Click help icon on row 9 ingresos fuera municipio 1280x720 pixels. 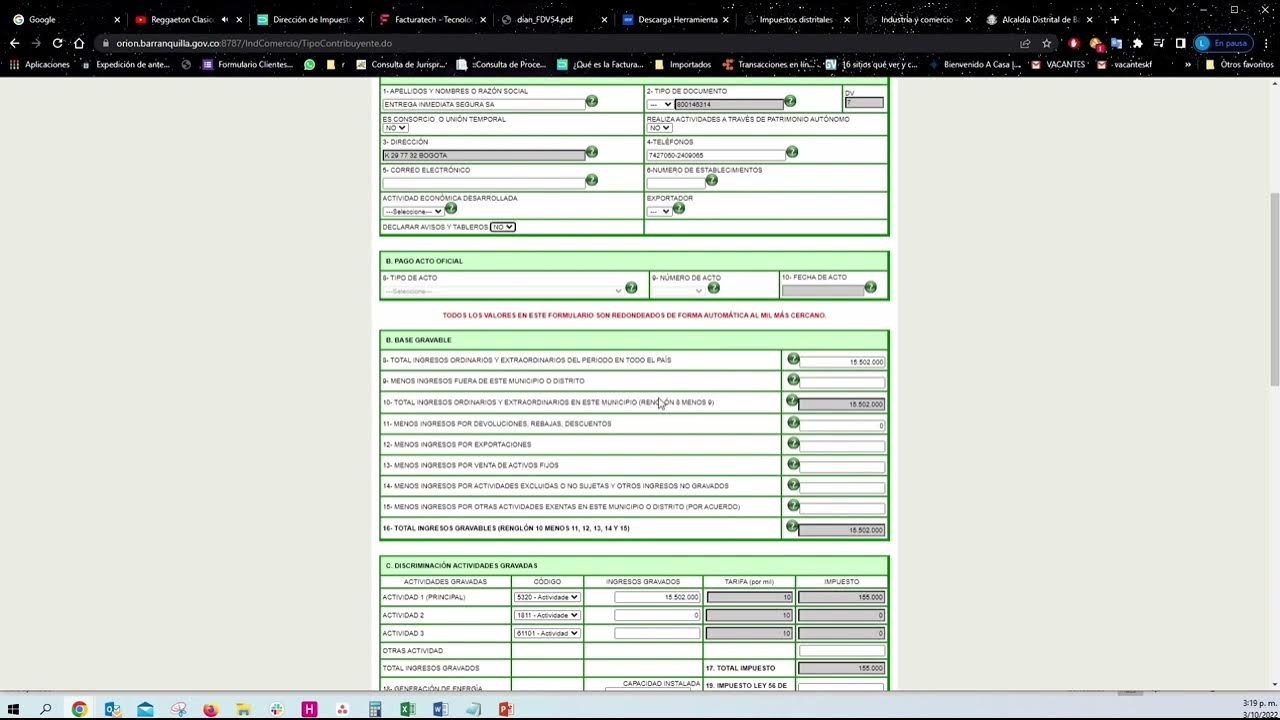pos(793,380)
